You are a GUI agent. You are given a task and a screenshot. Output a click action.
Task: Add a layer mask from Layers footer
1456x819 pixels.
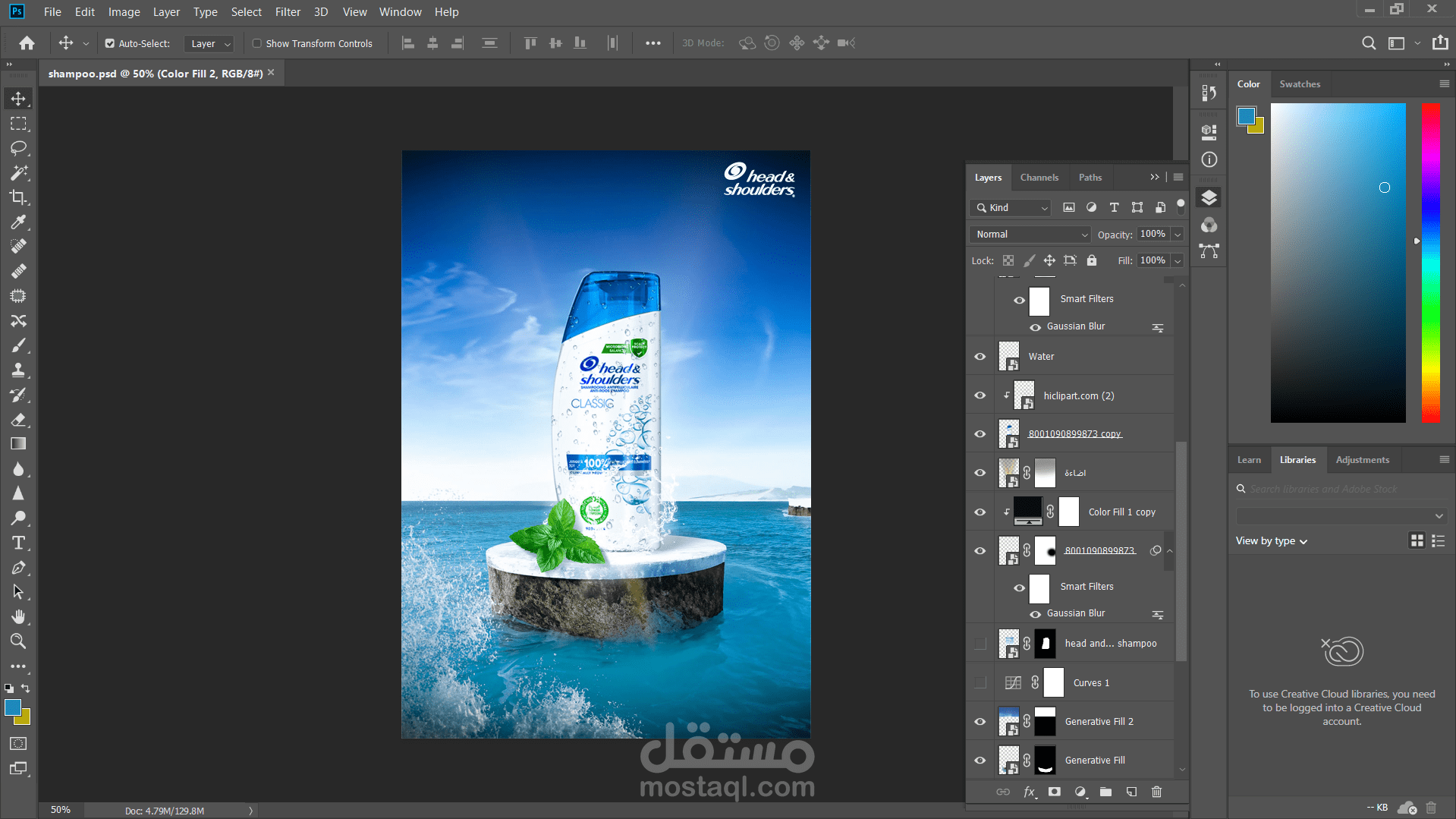tap(1055, 792)
